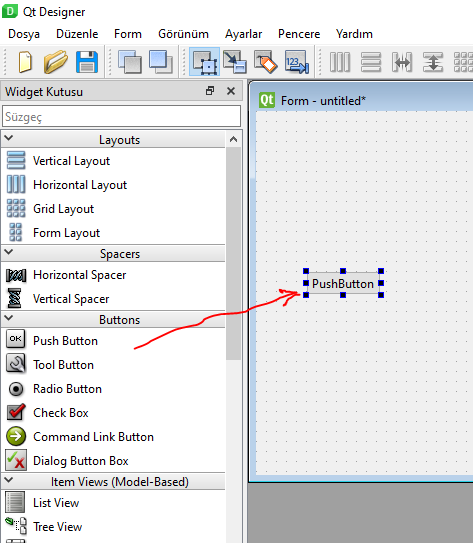Image resolution: width=473 pixels, height=543 pixels.
Task: Collapse the Layouts category
Action: coord(9,138)
